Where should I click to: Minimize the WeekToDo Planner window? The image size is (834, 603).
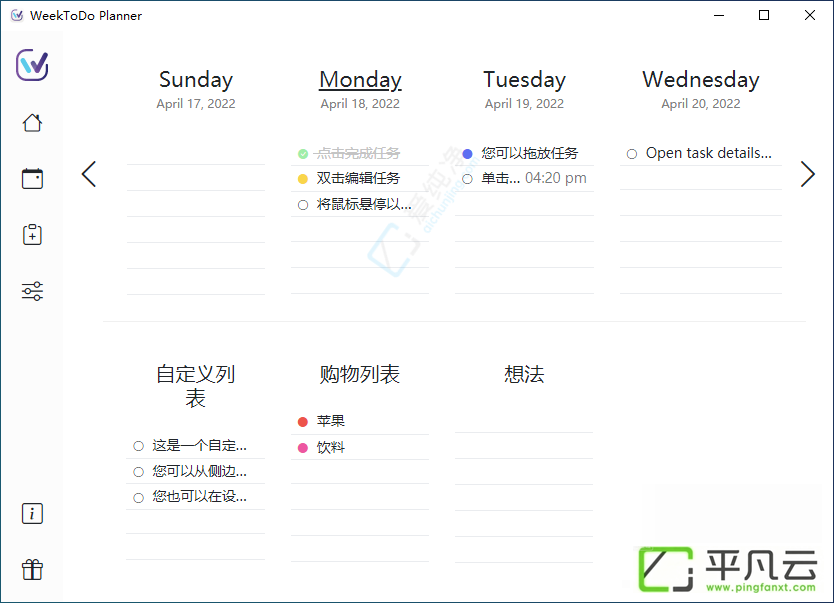[x=719, y=15]
